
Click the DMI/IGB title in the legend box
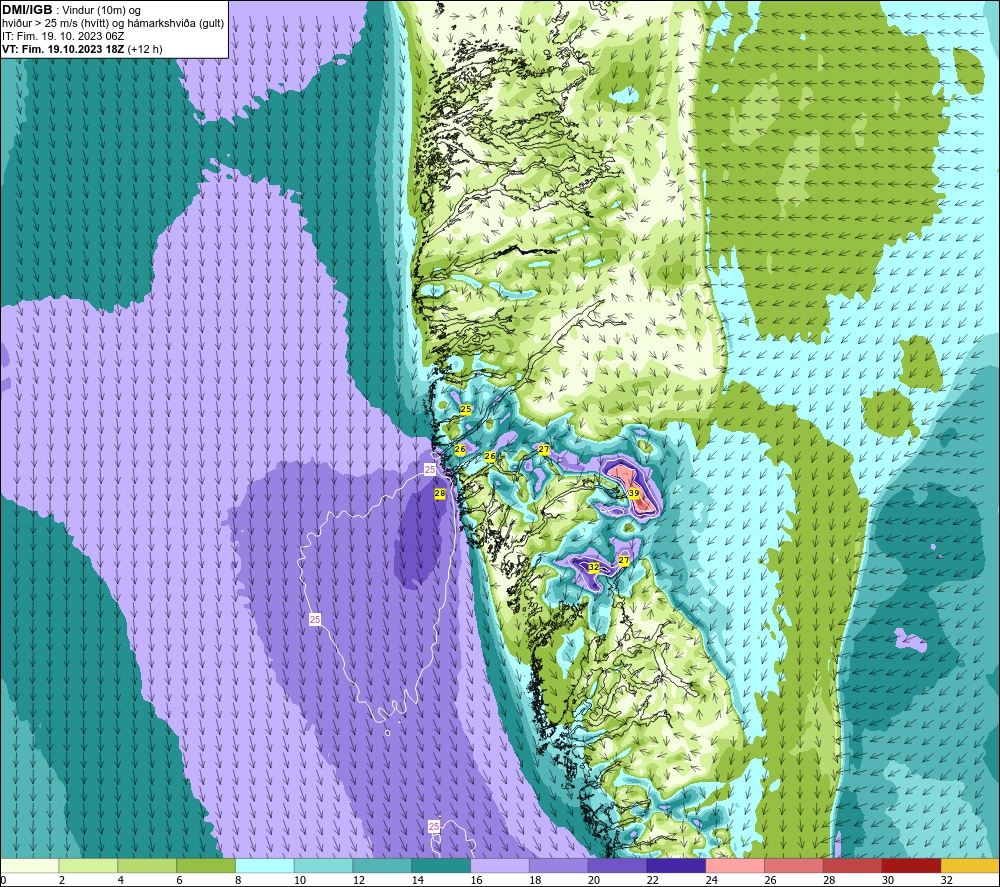(x=27, y=10)
